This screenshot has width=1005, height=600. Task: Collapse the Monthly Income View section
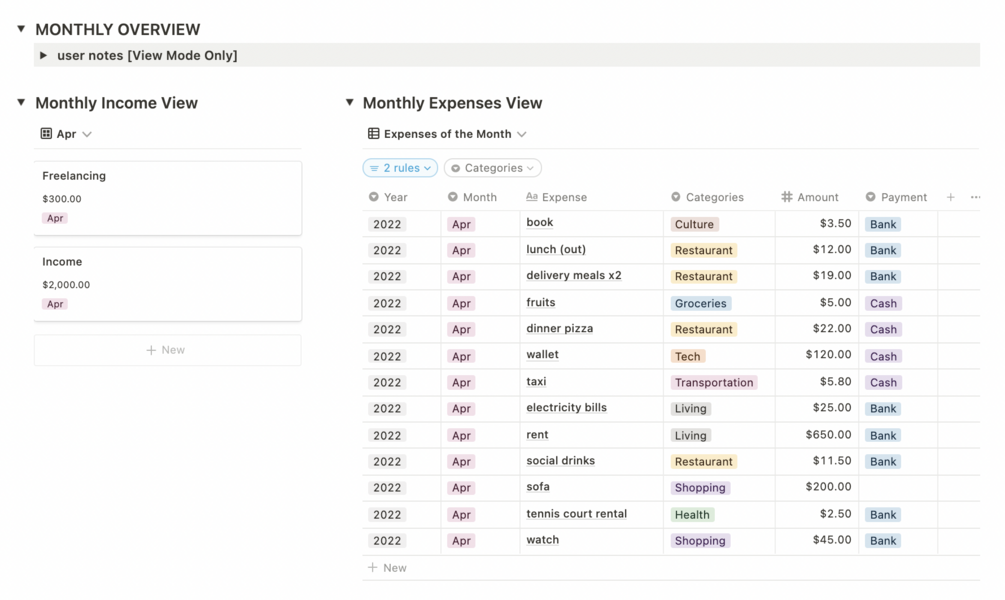[21, 102]
